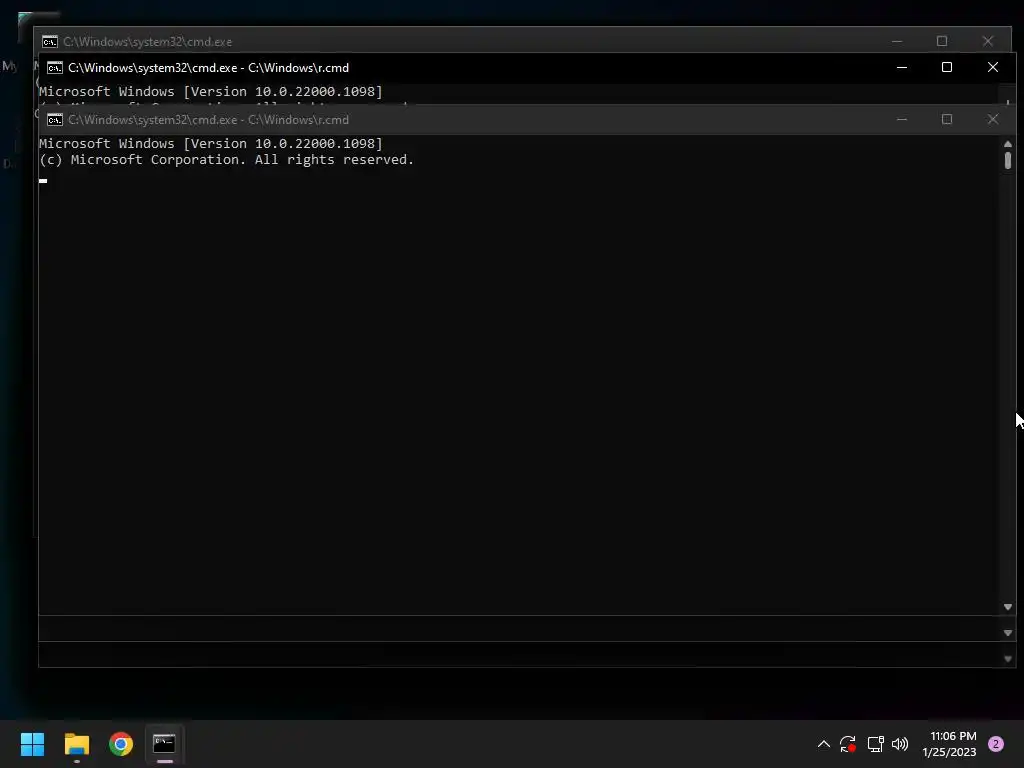Open the system menu icon of the rearmost cmd.exe window

click(50, 42)
